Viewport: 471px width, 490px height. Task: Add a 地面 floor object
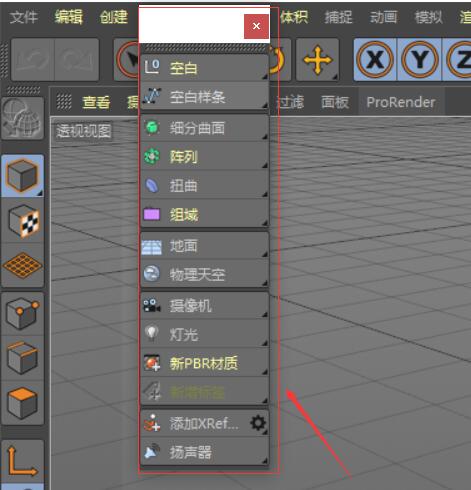click(x=204, y=246)
